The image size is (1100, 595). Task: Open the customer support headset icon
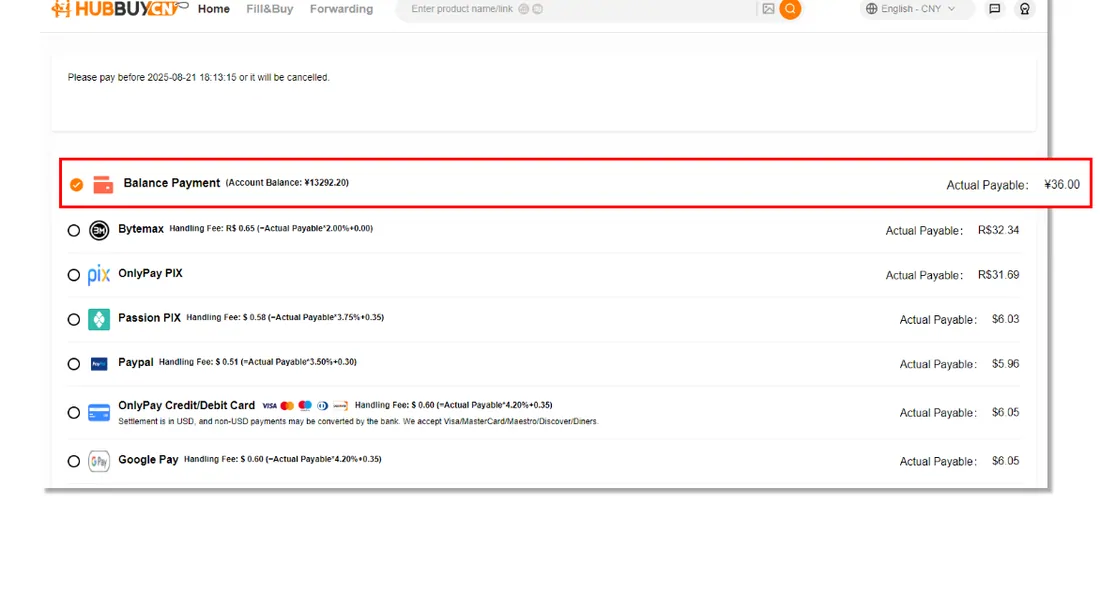click(x=1024, y=9)
